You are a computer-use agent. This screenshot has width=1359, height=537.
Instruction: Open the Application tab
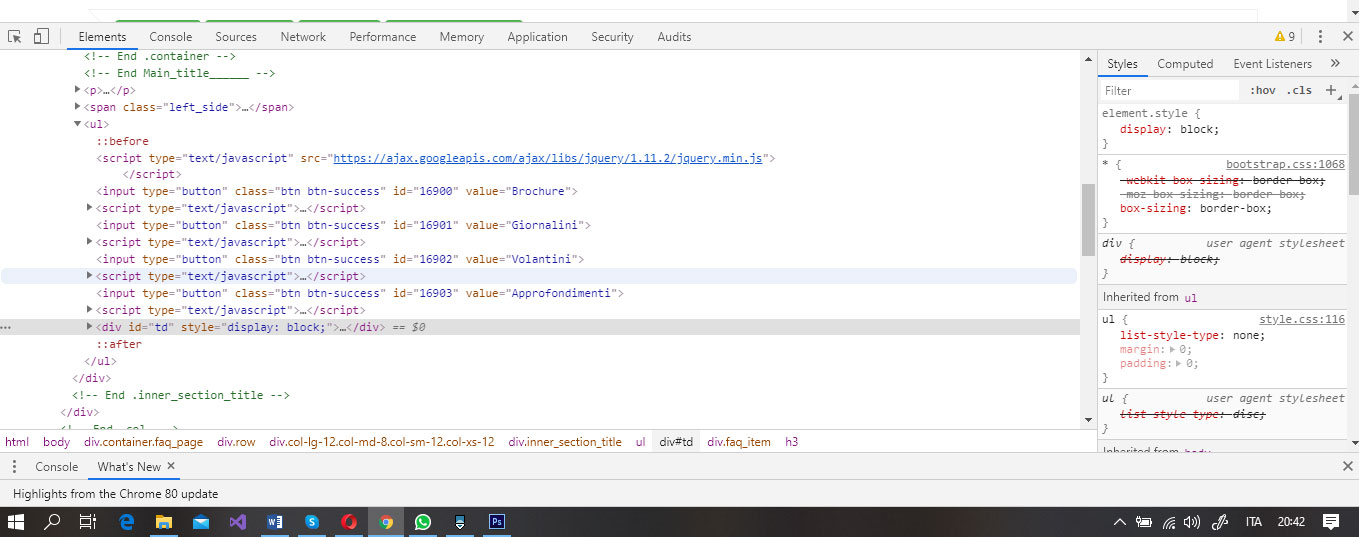tap(537, 36)
